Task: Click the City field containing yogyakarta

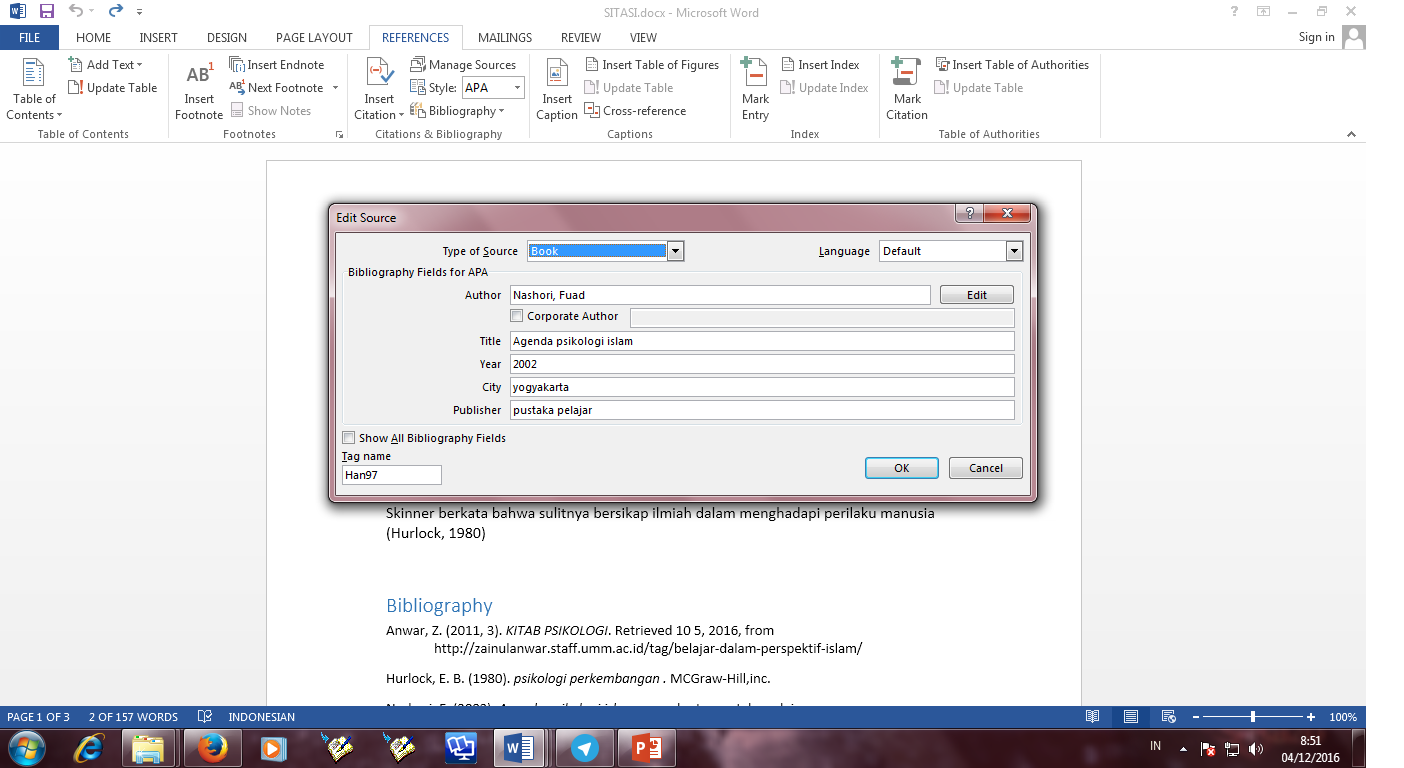Action: 762,387
